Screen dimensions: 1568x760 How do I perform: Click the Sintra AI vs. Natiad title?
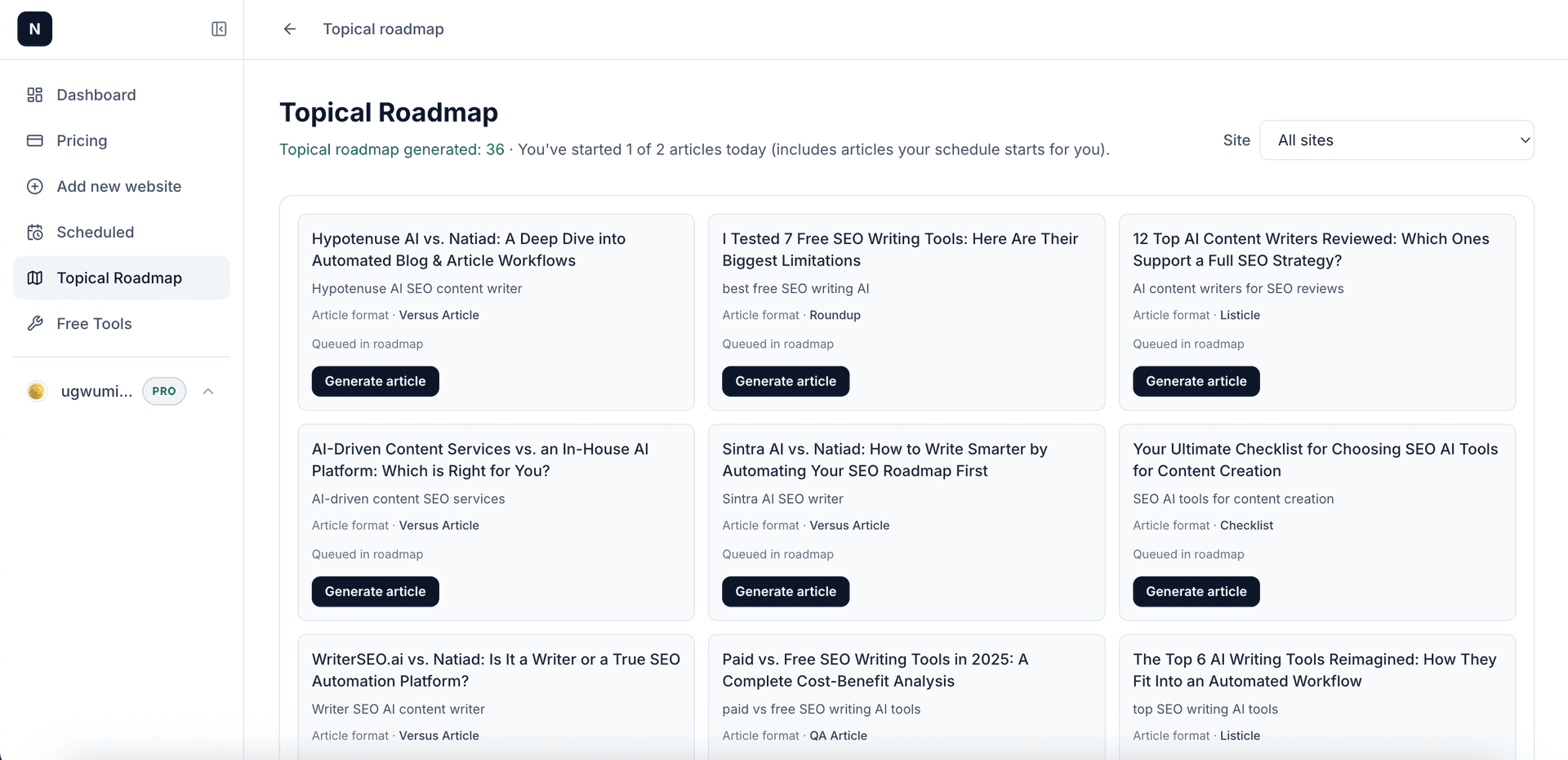pyautogui.click(x=884, y=460)
